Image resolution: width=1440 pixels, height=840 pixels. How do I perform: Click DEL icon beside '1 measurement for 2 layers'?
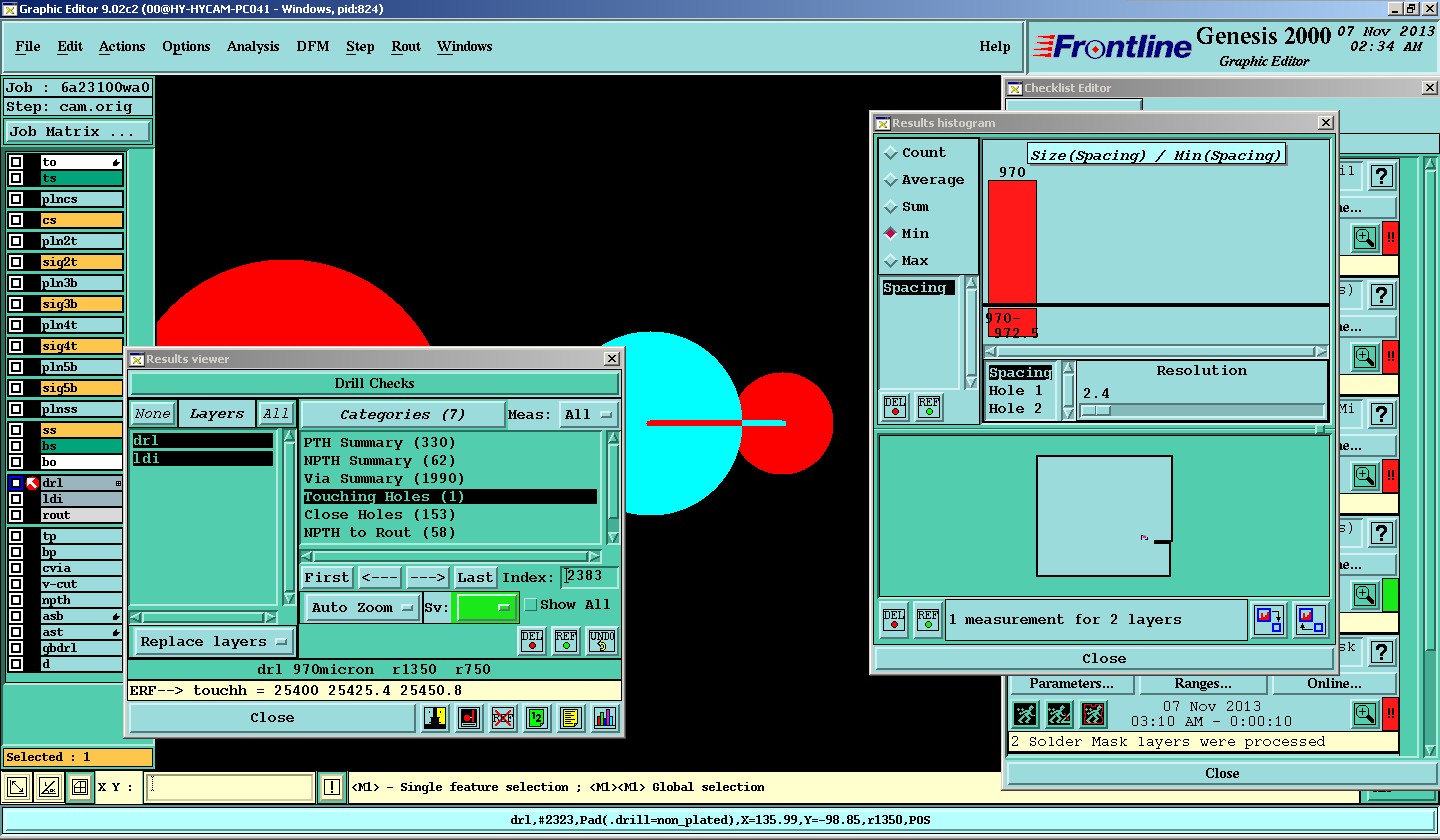pos(895,619)
